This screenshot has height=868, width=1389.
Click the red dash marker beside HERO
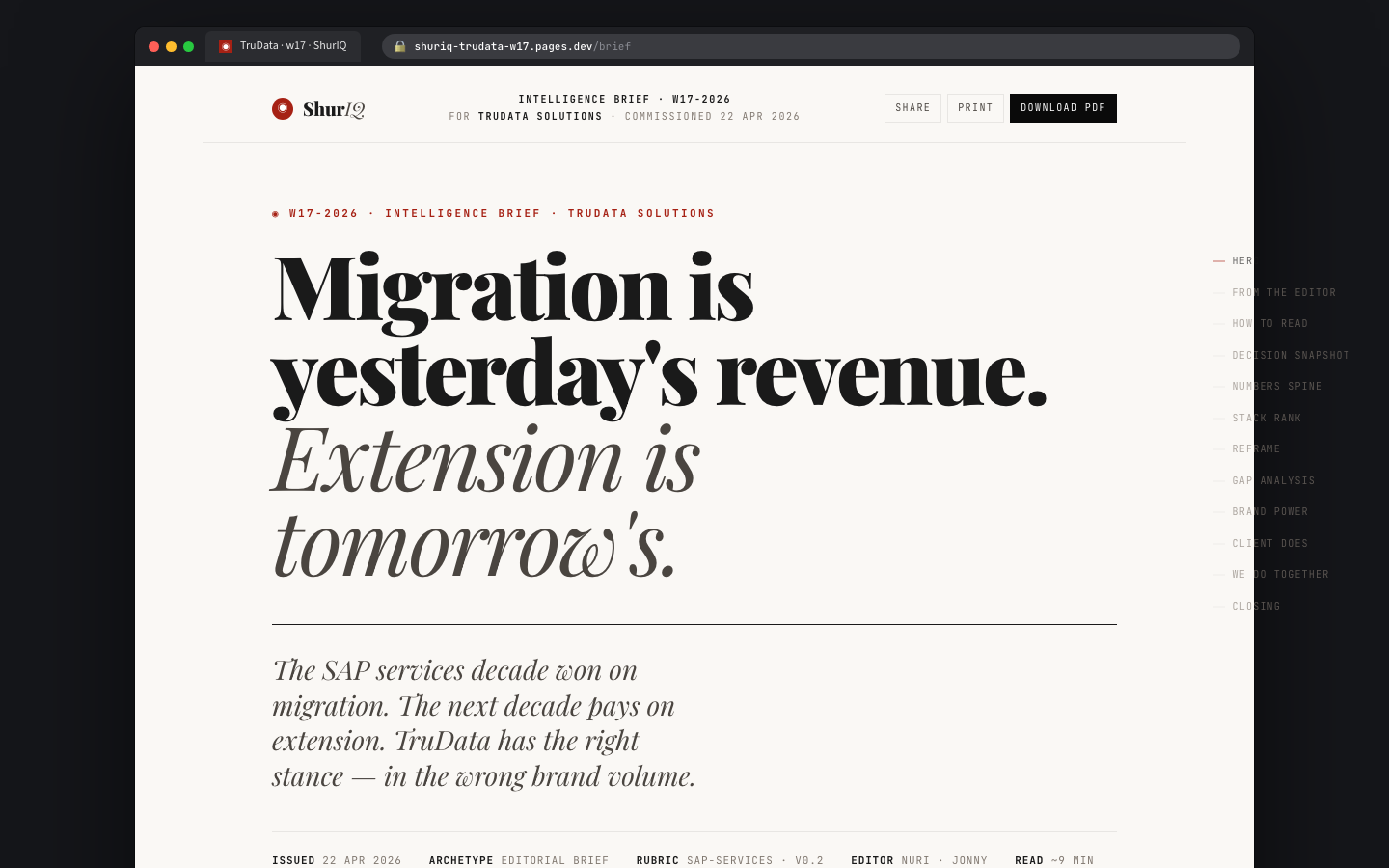pyautogui.click(x=1218, y=260)
